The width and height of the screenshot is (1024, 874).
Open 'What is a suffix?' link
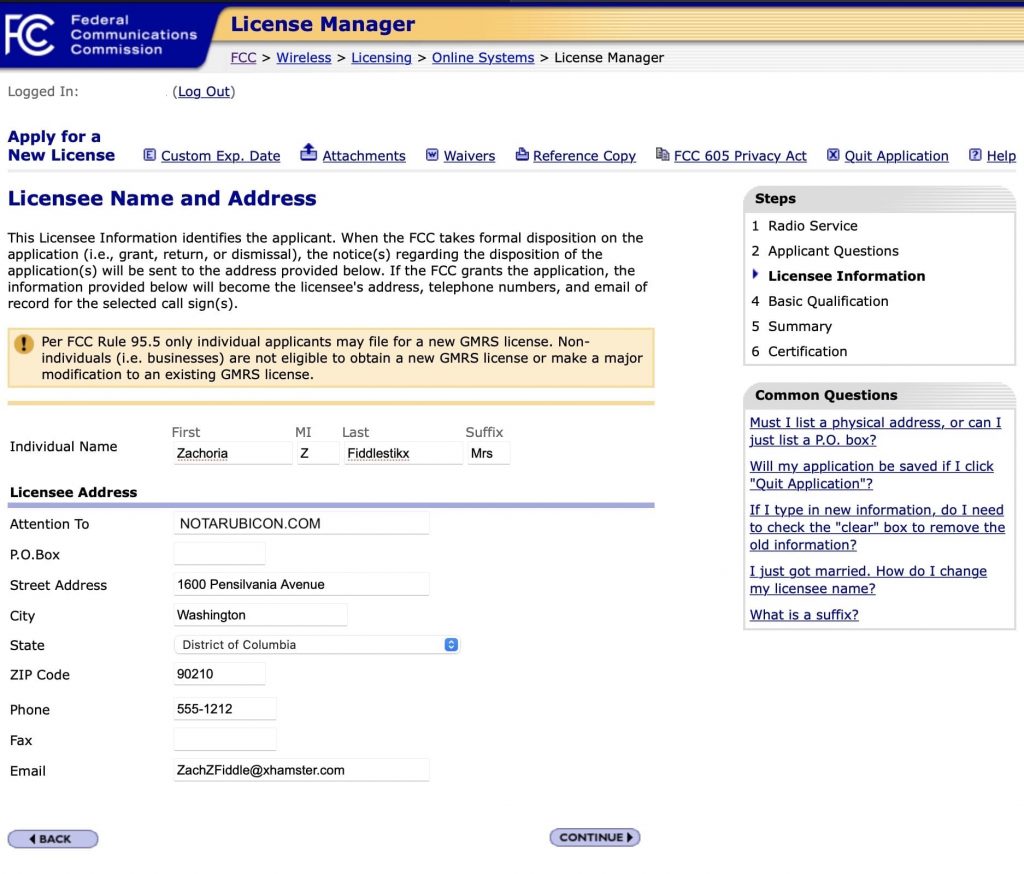804,615
